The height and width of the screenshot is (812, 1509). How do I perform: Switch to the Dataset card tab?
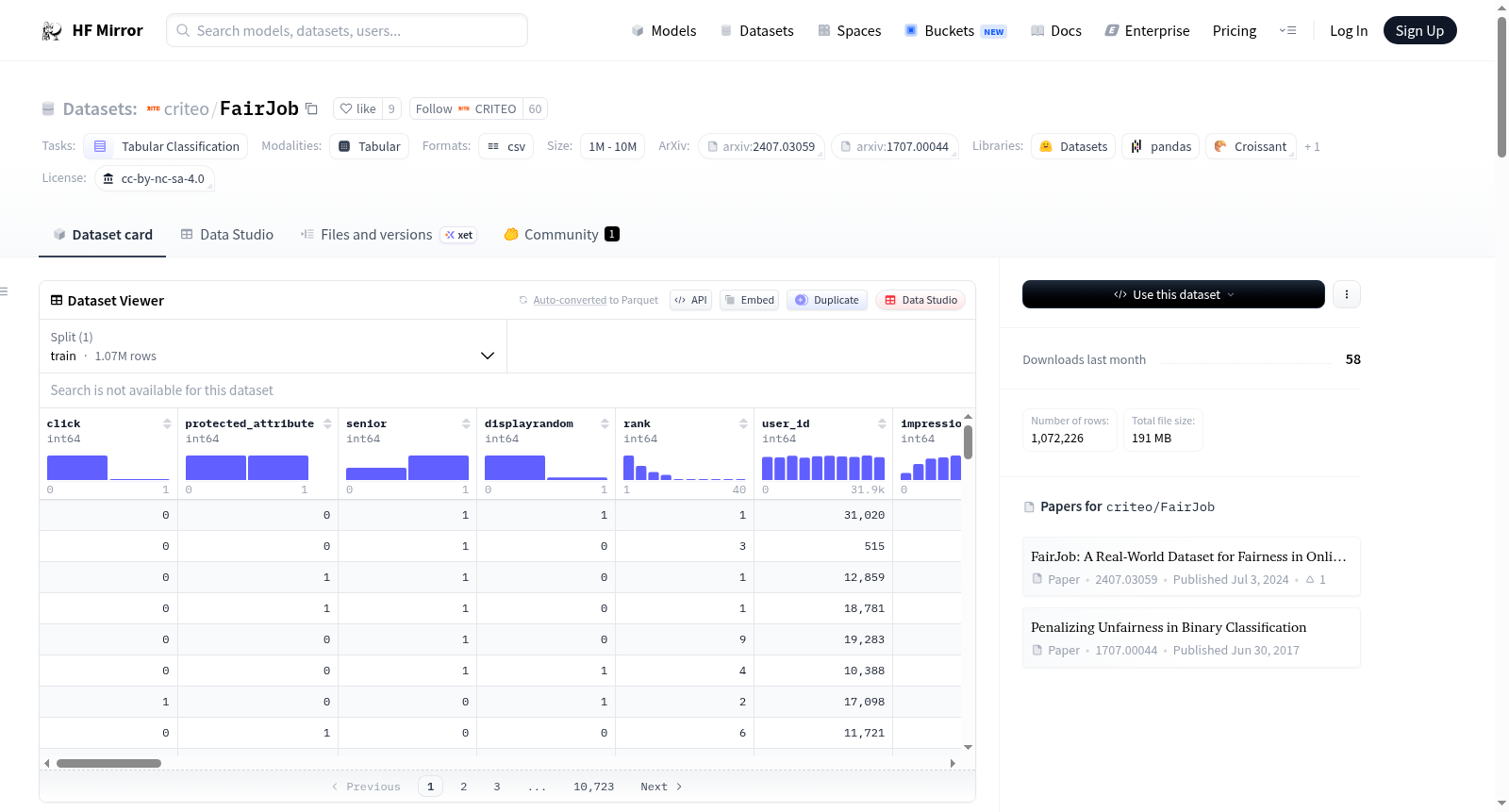(x=103, y=235)
